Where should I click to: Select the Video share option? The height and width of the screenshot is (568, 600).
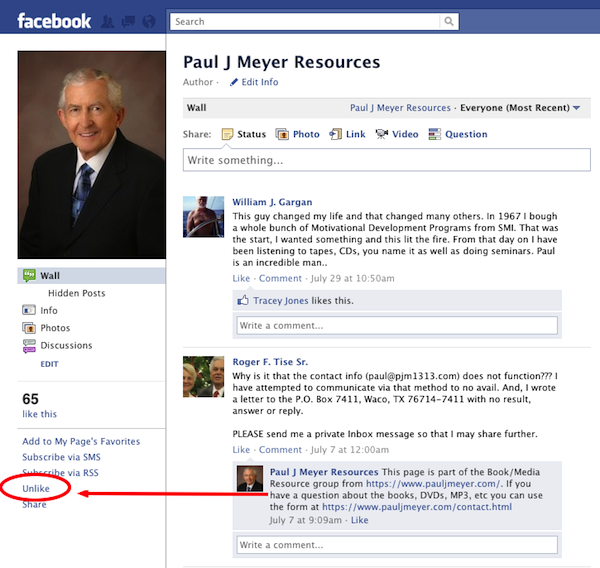coord(405,134)
